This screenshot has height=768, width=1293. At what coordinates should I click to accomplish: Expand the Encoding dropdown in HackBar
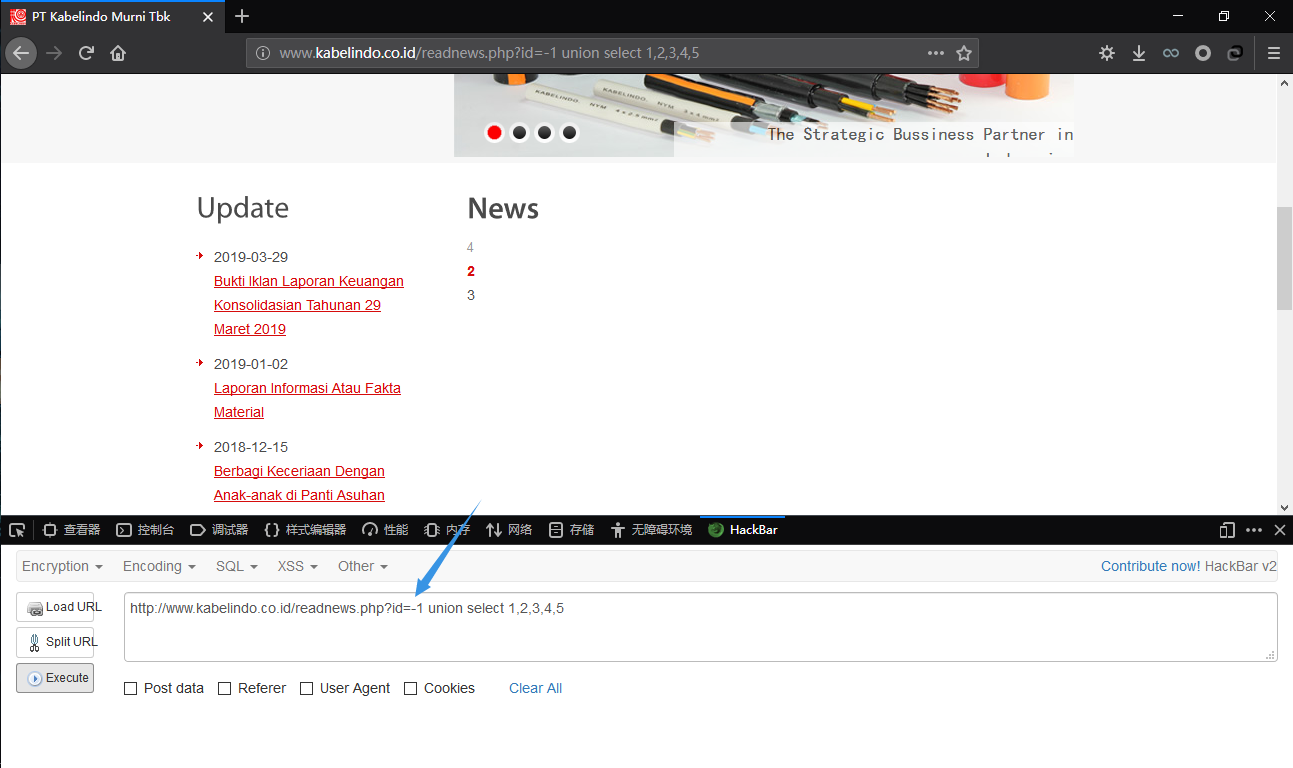point(159,566)
